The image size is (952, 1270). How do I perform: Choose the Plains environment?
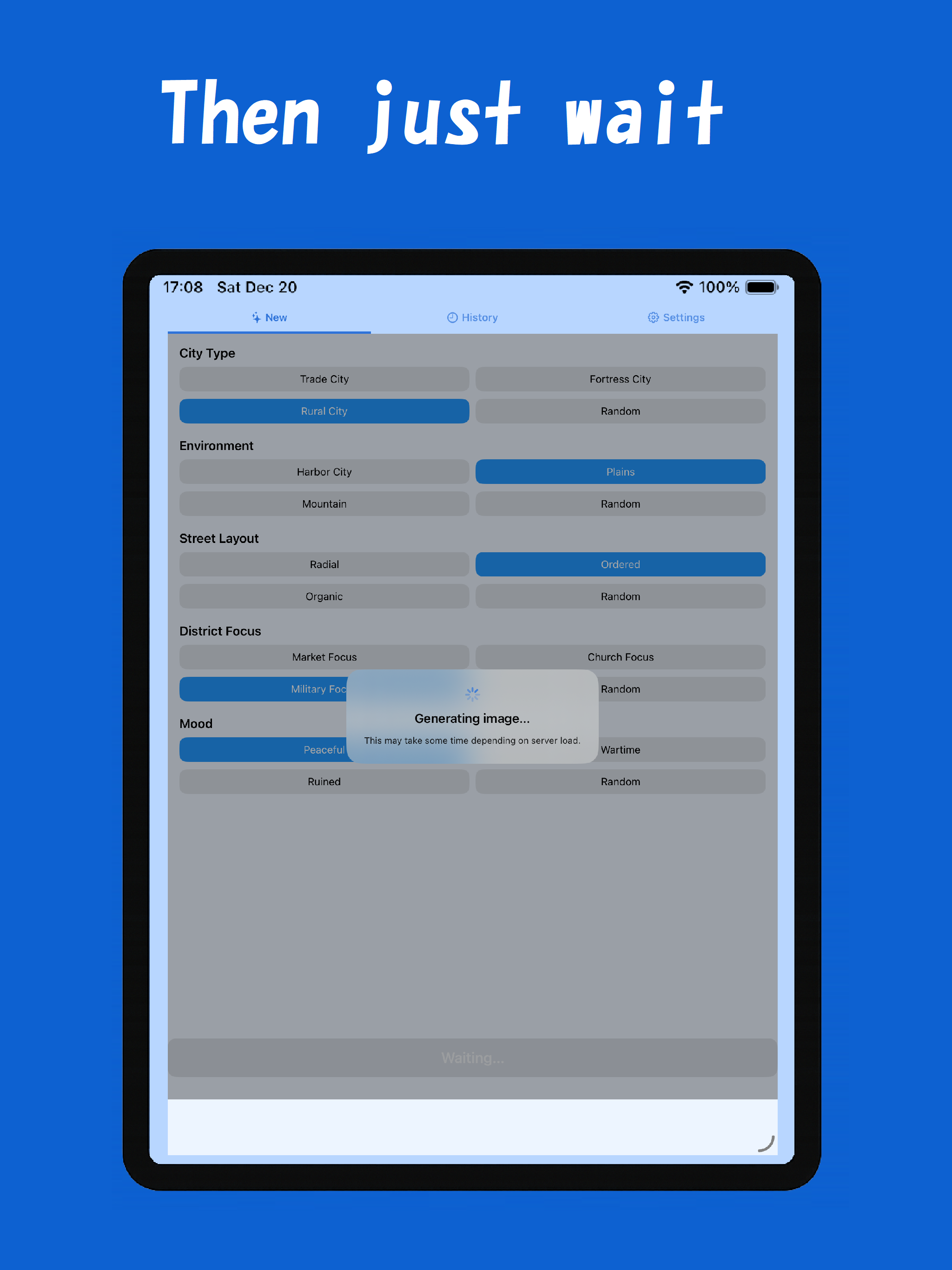[620, 472]
